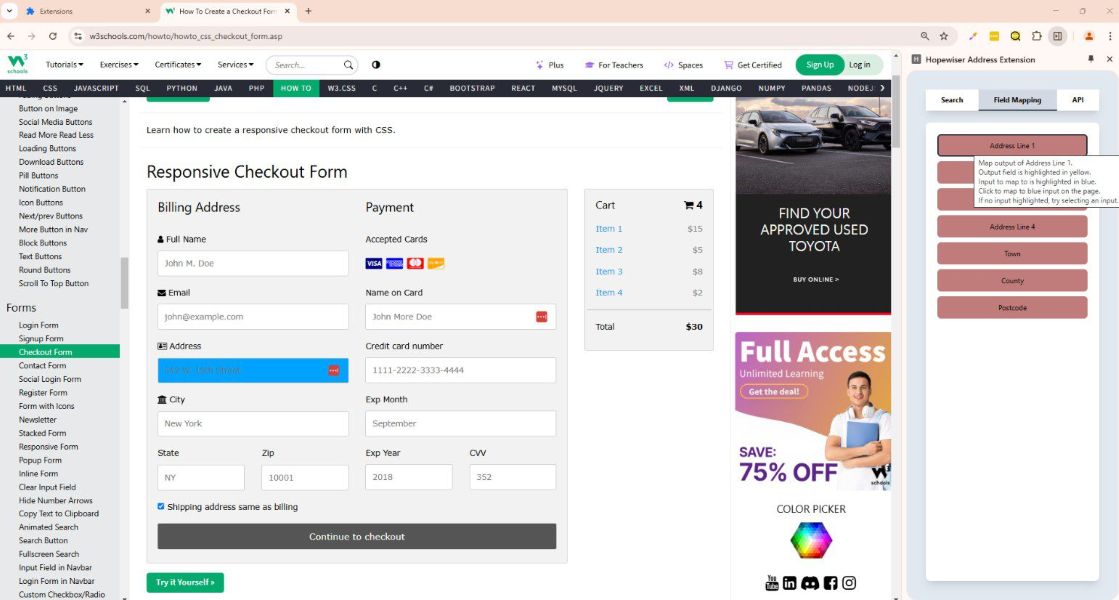The height and width of the screenshot is (600, 1119).
Task: Bookmark this page with star icon
Action: pyautogui.click(x=943, y=36)
